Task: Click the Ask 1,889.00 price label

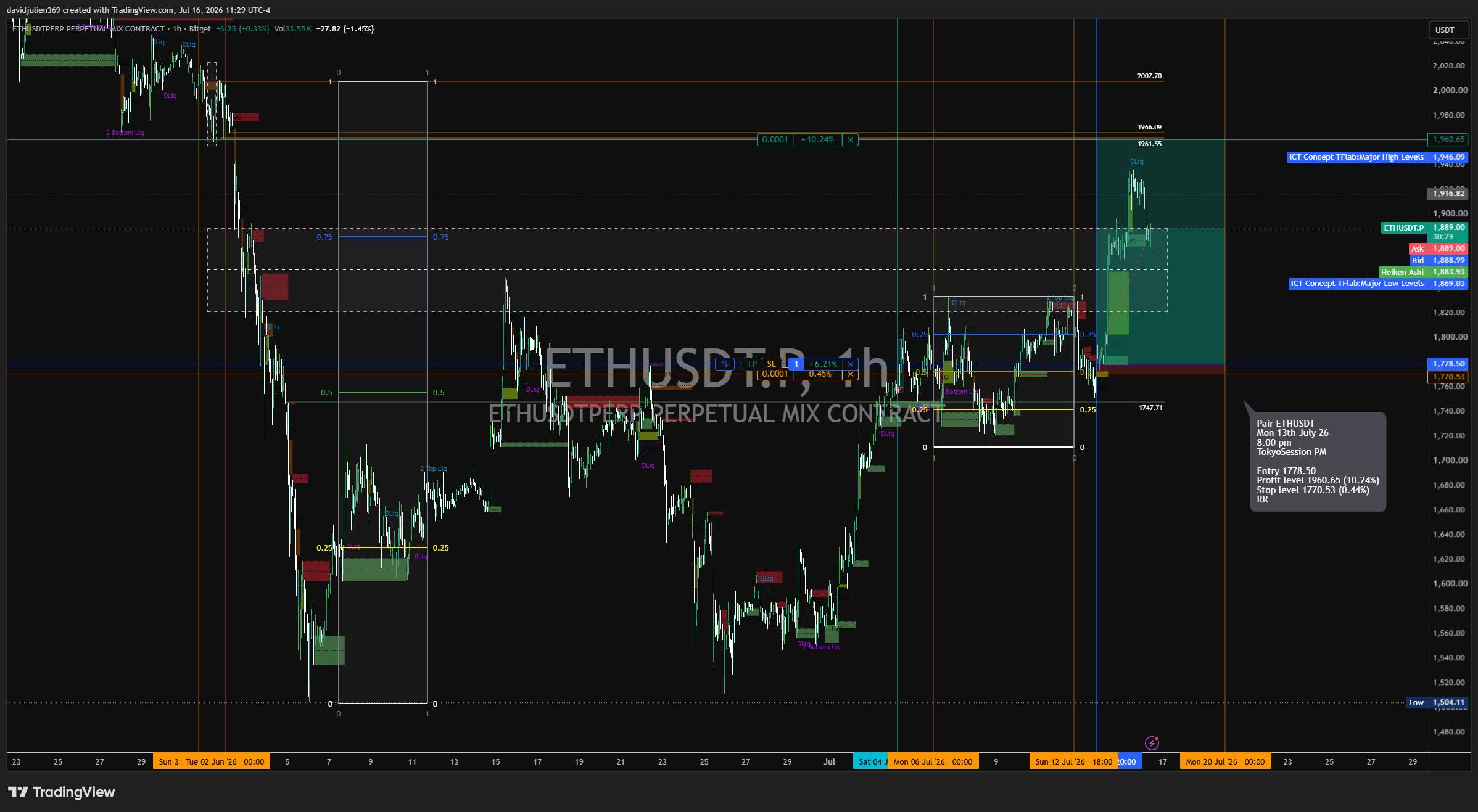Action: (x=1438, y=249)
